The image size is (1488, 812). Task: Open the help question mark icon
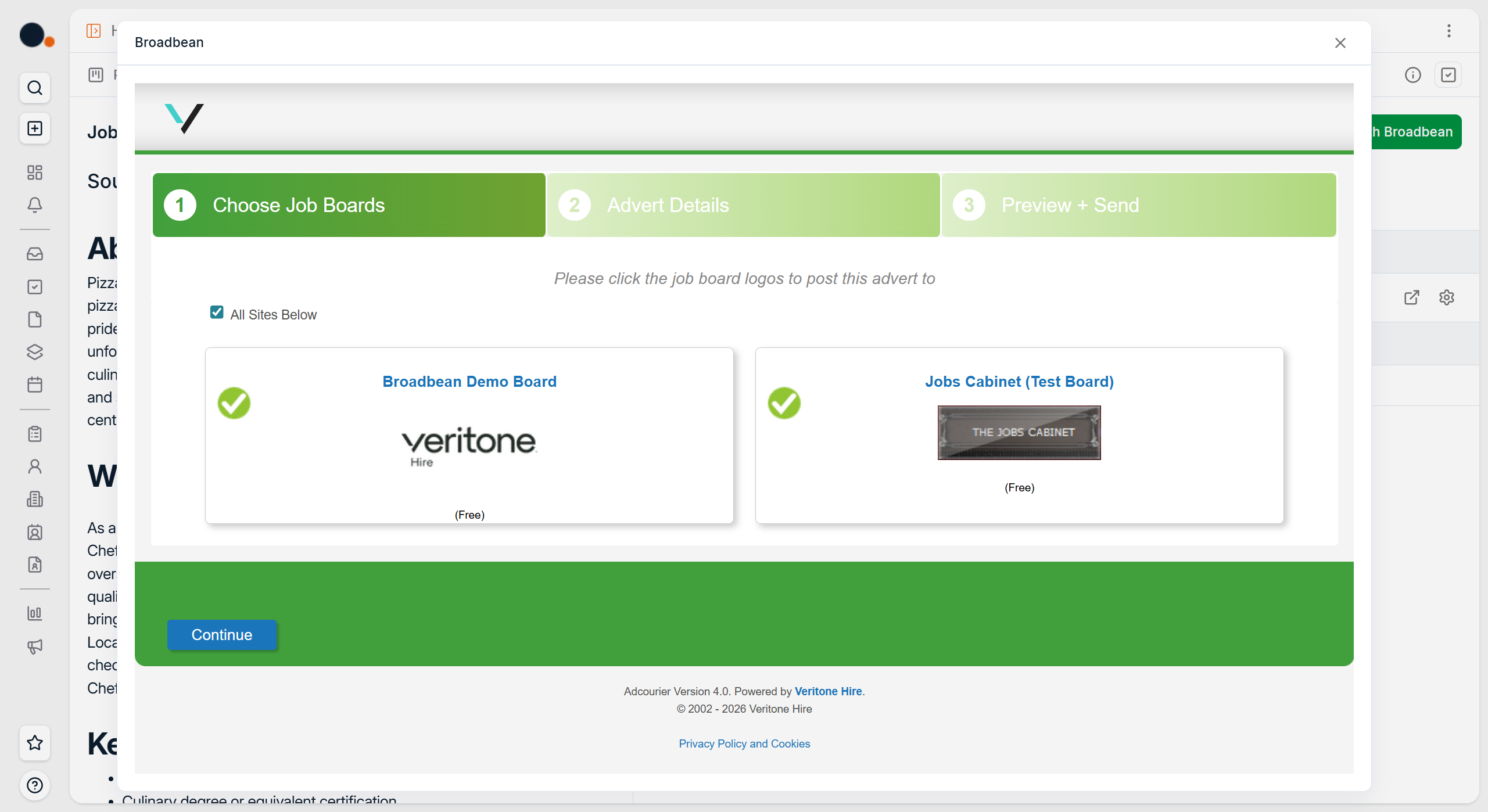pos(35,785)
